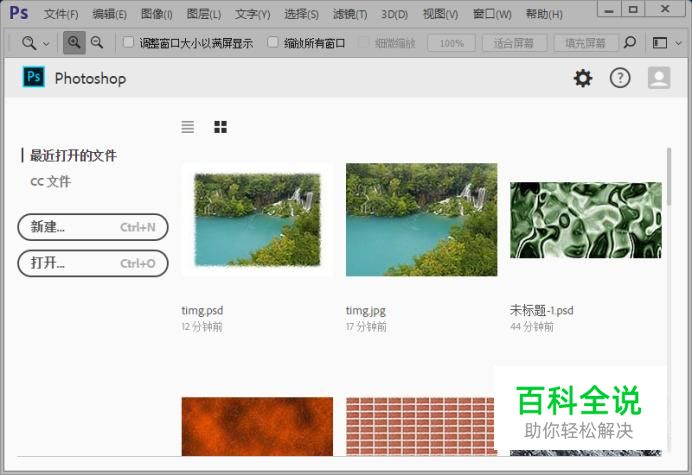
Task: Open the timg.psd thumbnail
Action: pyautogui.click(x=257, y=220)
